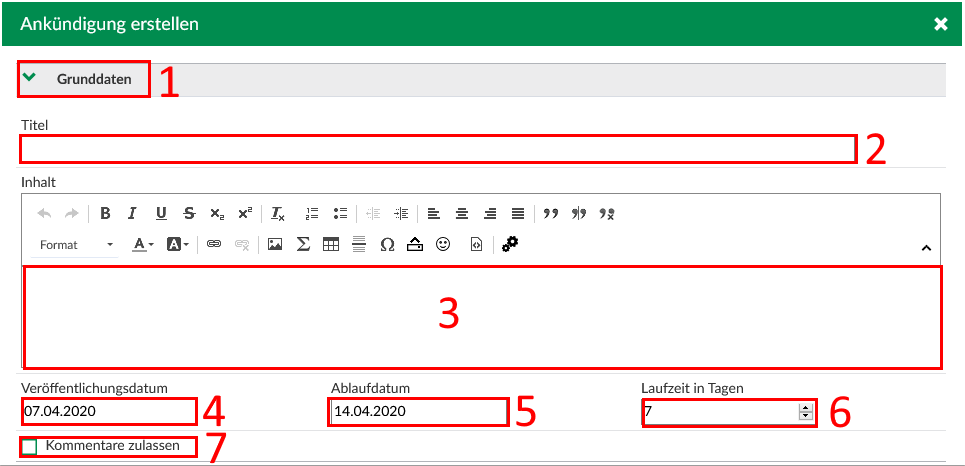Toggle bold formatting in the editor
This screenshot has height=466, width=965.
(105, 213)
